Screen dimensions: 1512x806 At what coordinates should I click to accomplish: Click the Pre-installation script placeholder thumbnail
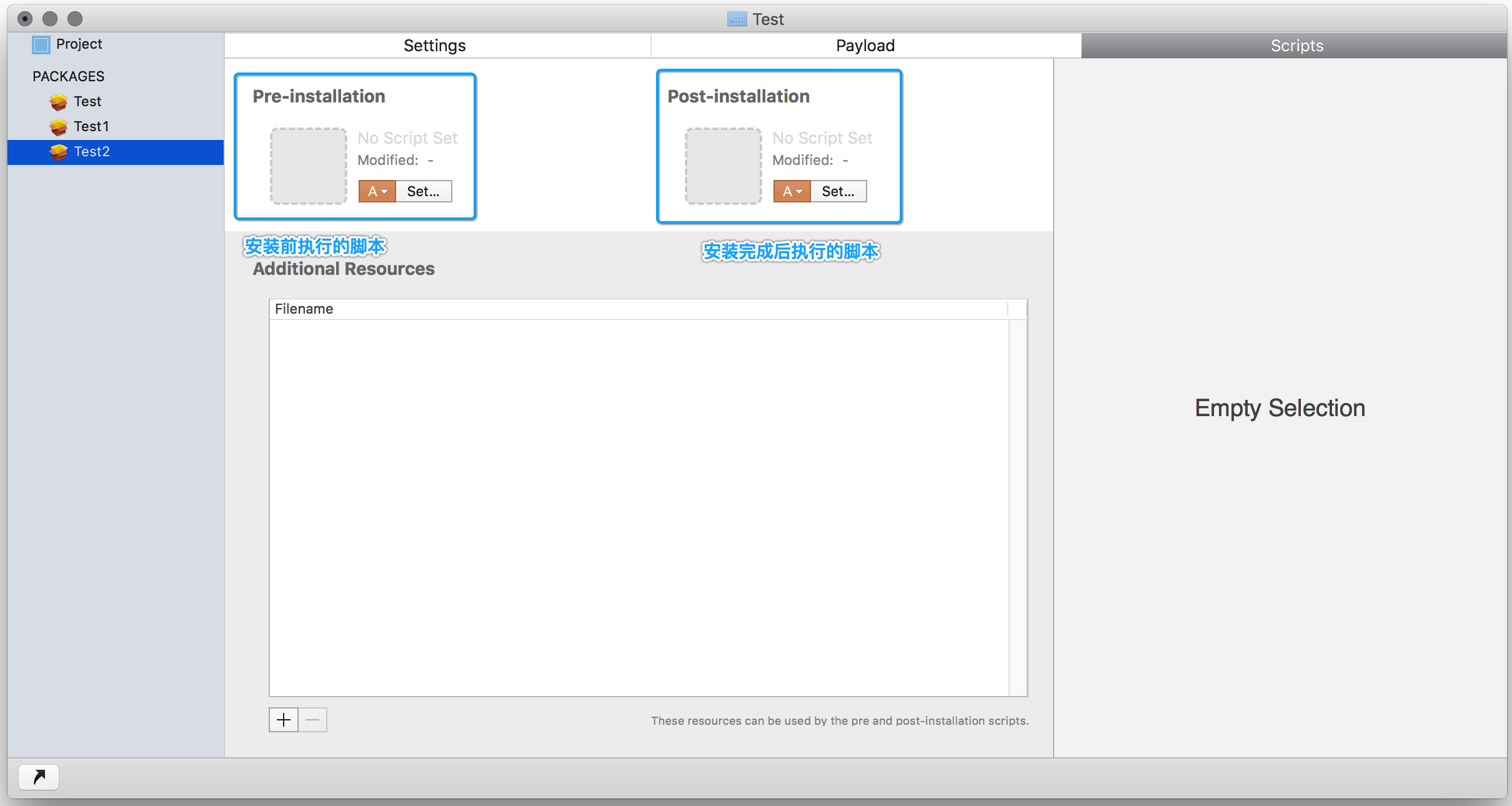click(x=308, y=166)
